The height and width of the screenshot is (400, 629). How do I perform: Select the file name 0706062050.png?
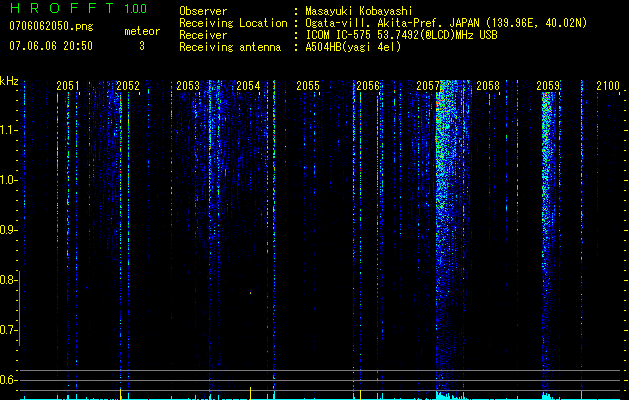(51, 27)
